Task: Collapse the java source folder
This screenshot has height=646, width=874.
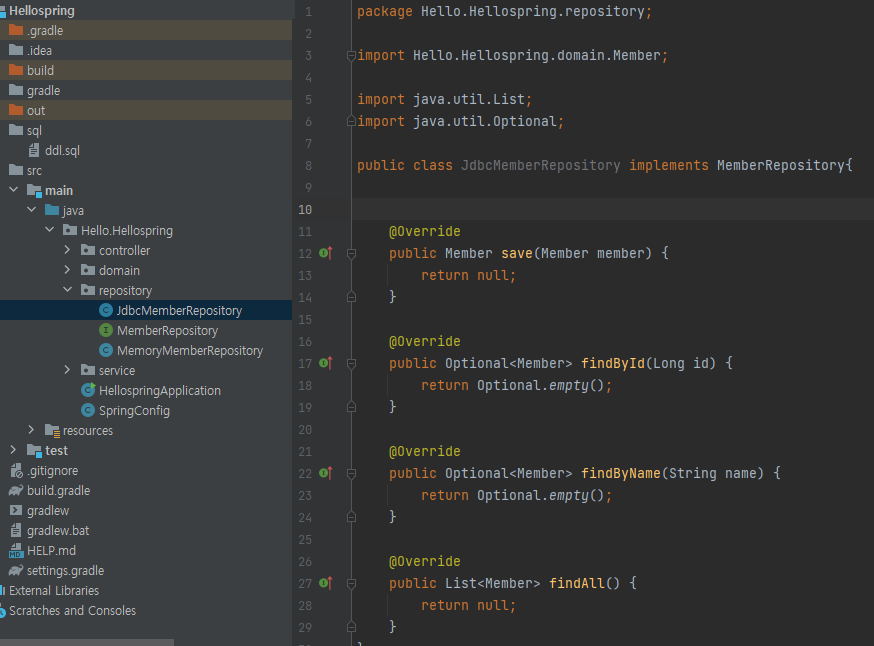Action: 32,210
